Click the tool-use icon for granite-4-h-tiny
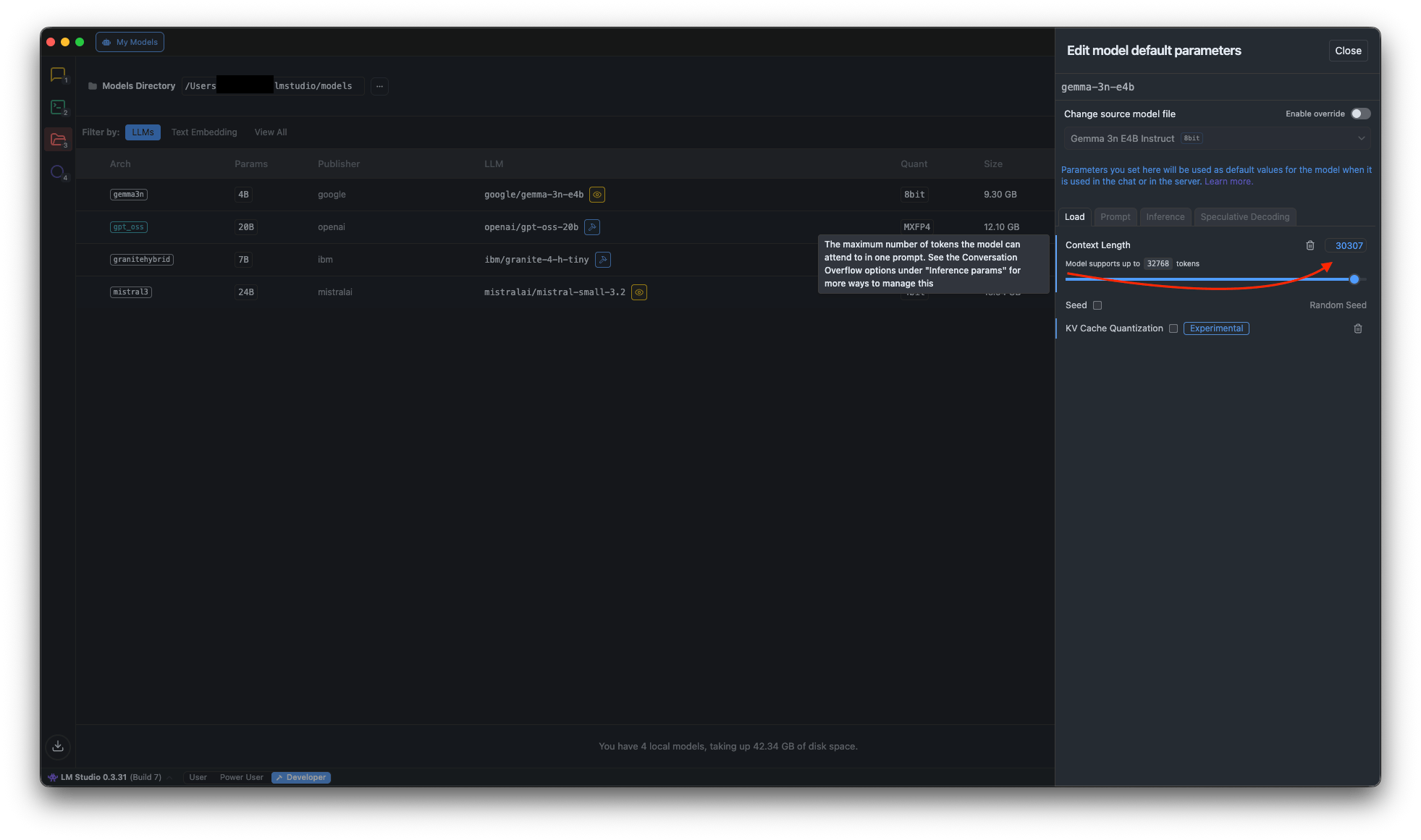This screenshot has height=840, width=1421. [603, 260]
